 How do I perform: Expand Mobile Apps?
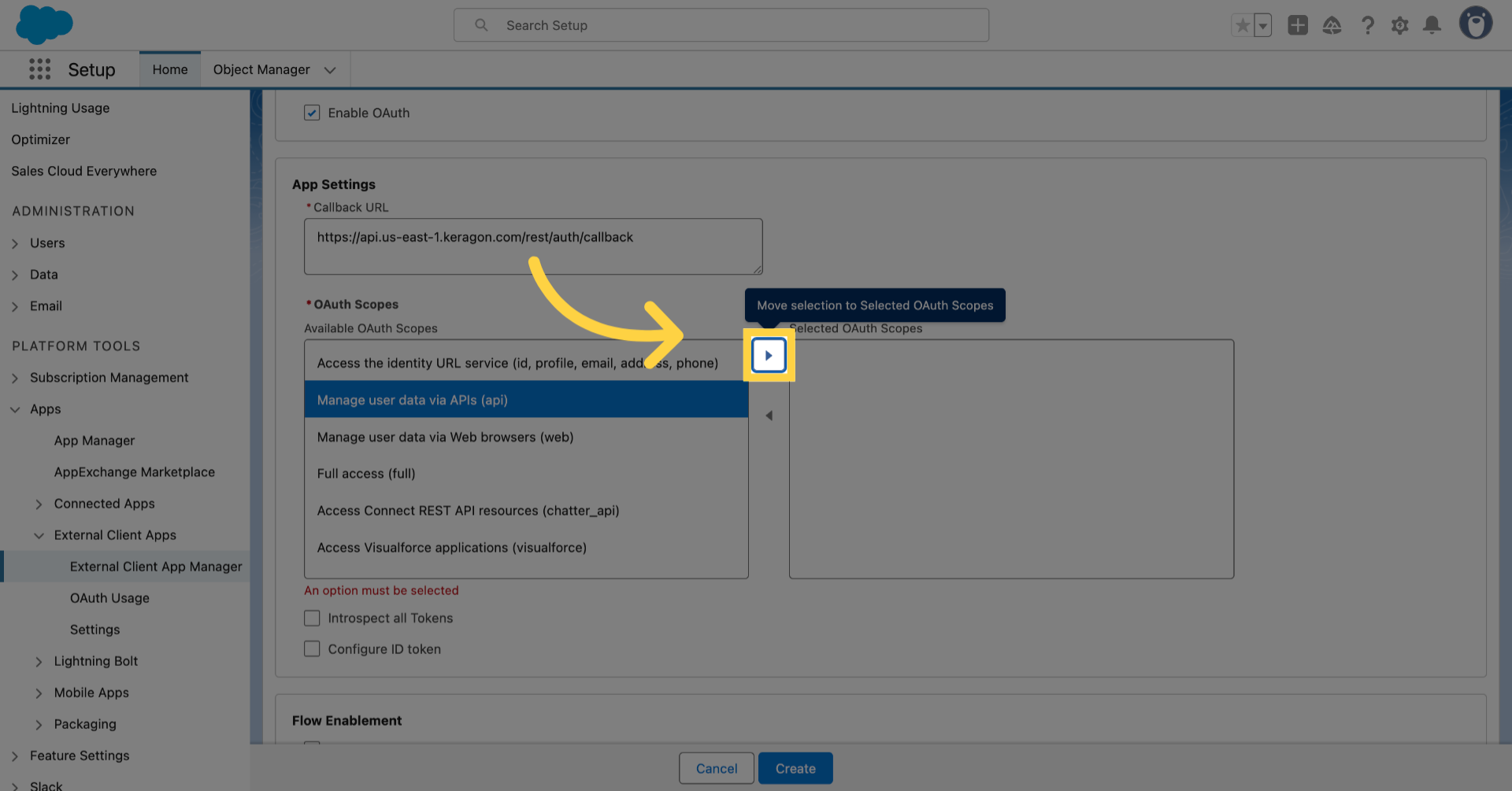click(39, 693)
